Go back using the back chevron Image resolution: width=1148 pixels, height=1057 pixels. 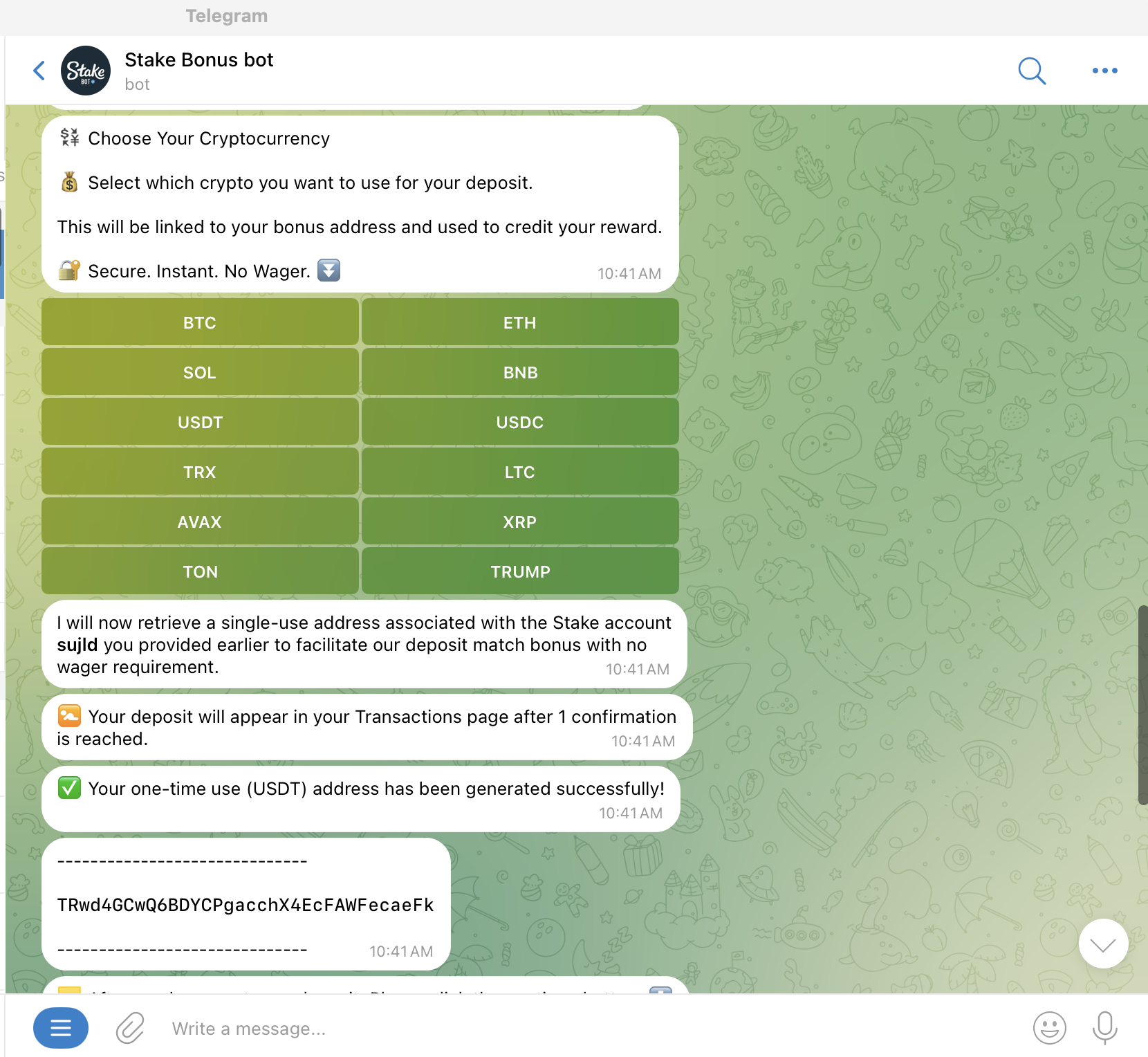click(39, 71)
